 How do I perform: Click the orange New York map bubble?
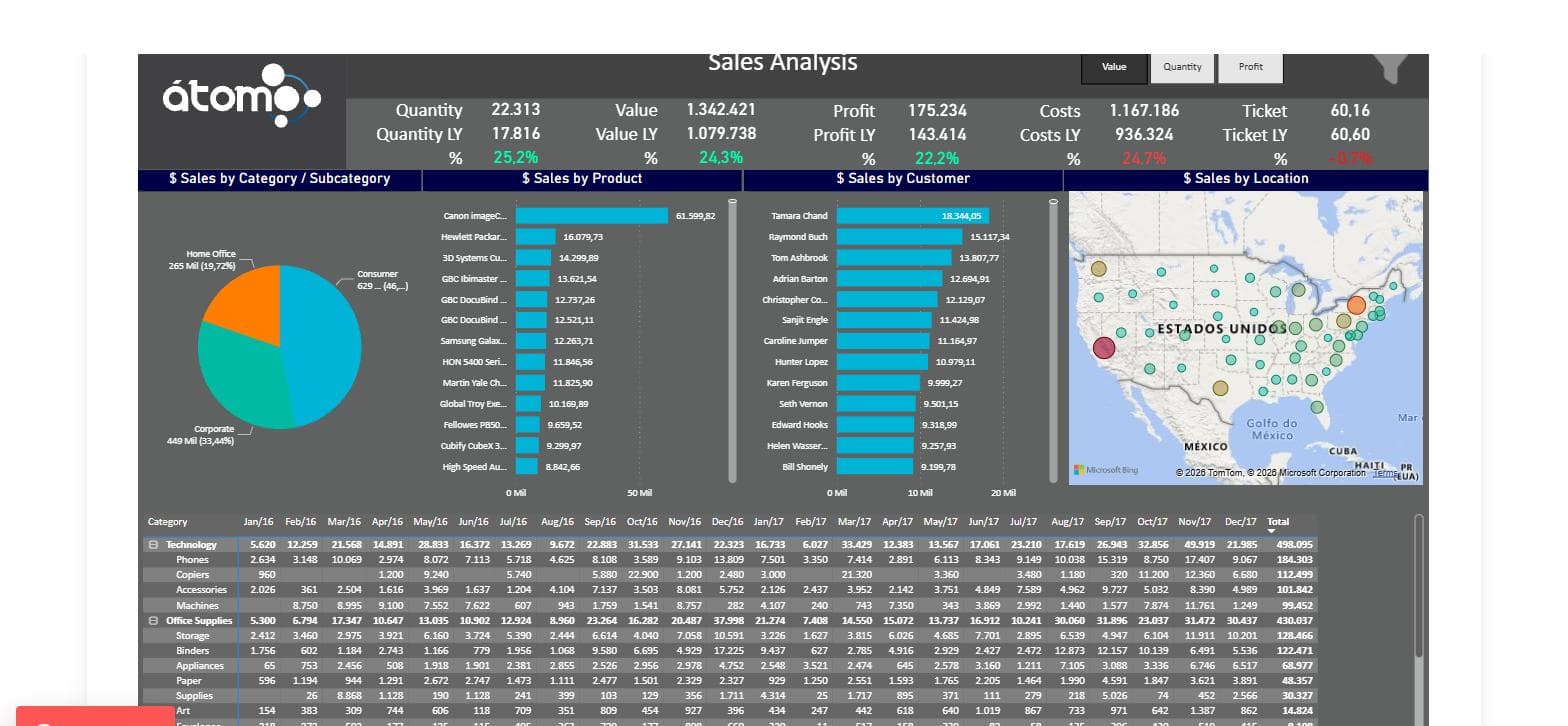pyautogui.click(x=1357, y=305)
